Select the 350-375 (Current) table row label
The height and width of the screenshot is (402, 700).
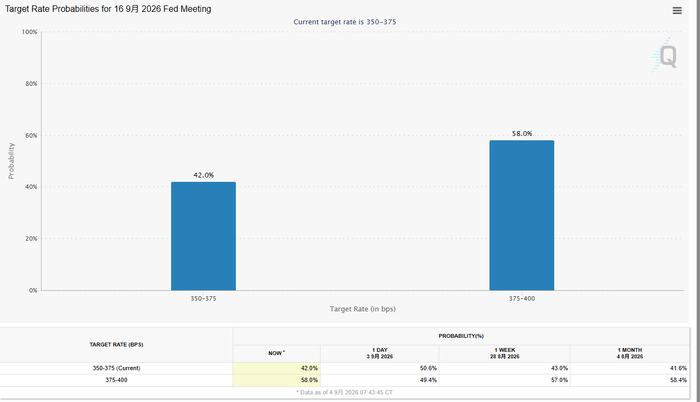click(x=116, y=368)
